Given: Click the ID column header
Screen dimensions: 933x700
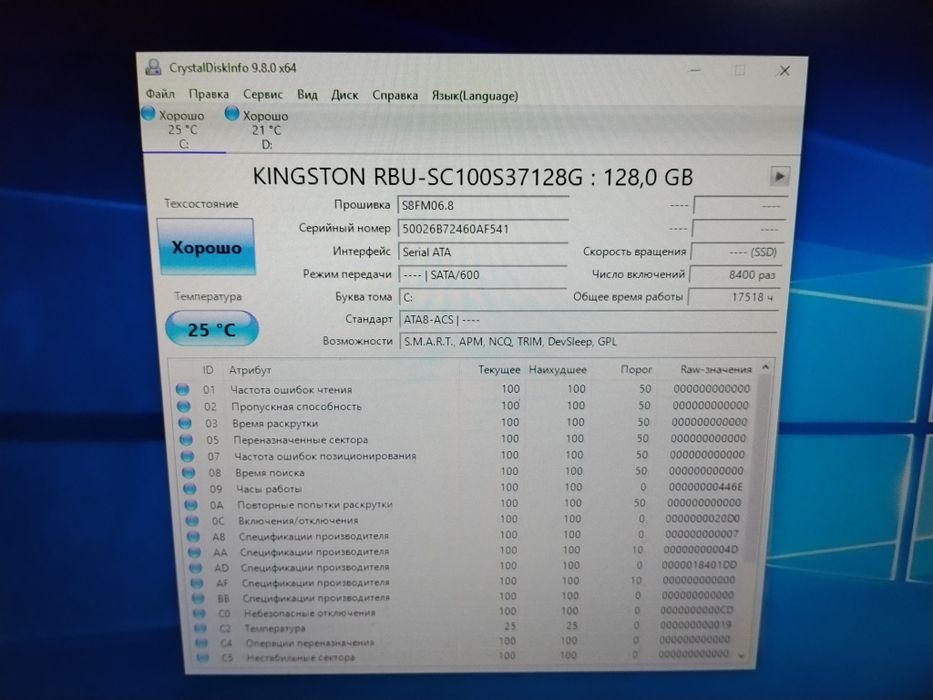Looking at the screenshot, I should pyautogui.click(x=208, y=370).
